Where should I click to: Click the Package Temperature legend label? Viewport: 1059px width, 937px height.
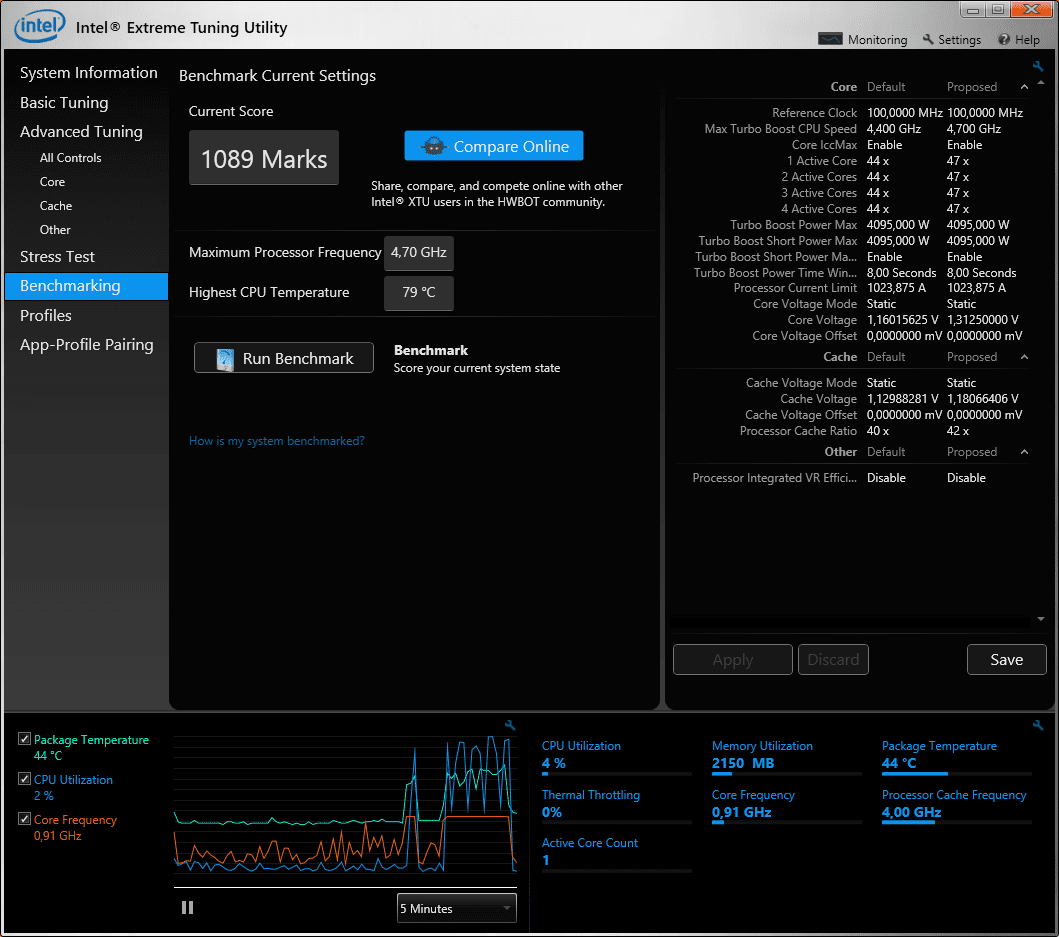point(91,740)
